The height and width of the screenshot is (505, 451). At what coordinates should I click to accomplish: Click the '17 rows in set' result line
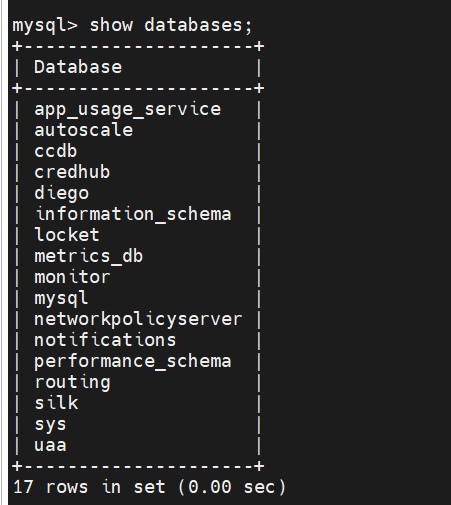pyautogui.click(x=149, y=487)
